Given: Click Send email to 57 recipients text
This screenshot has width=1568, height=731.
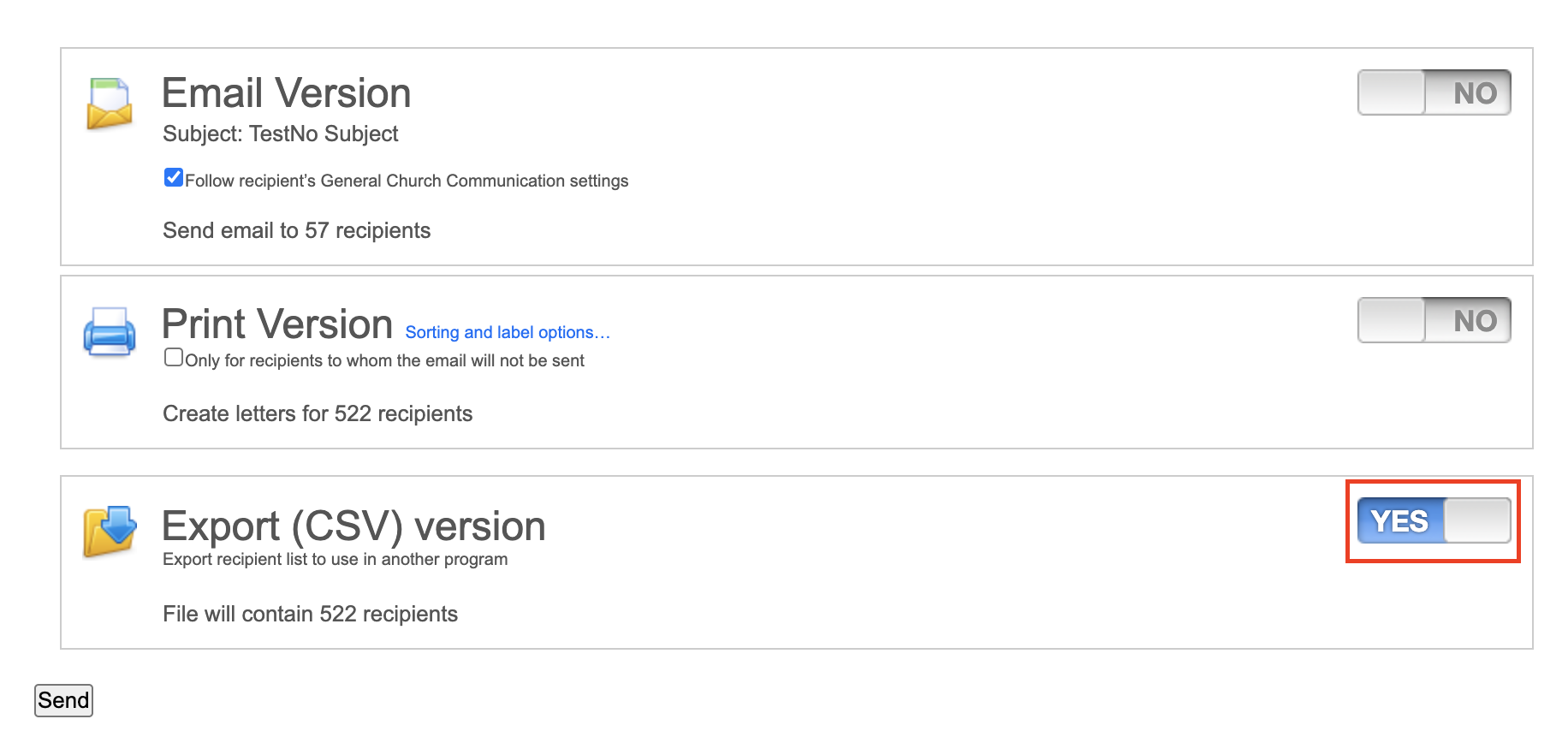Looking at the screenshot, I should click(x=296, y=229).
